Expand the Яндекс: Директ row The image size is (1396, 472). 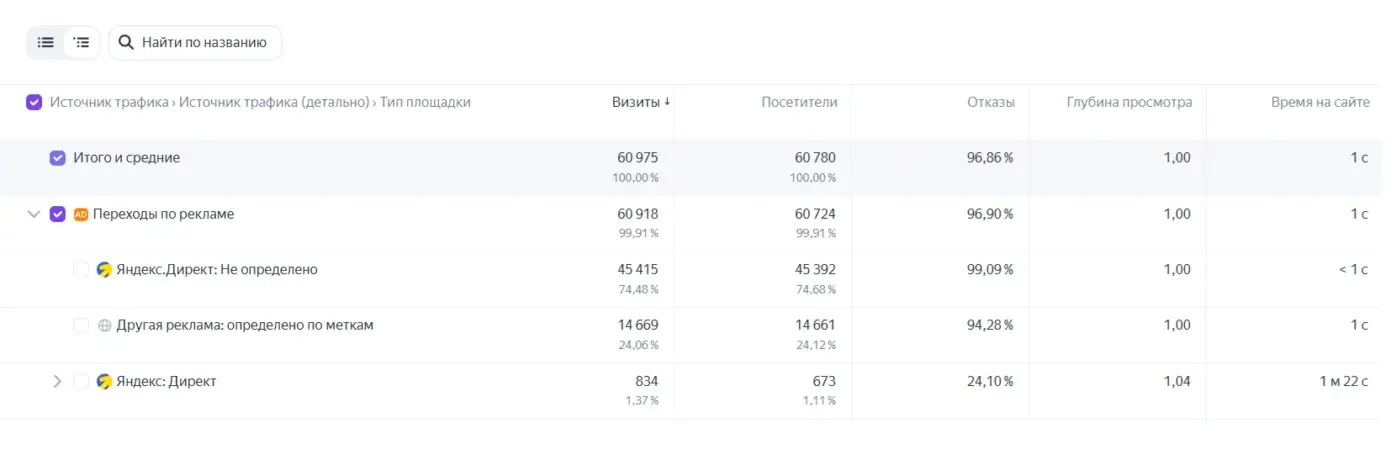[57, 382]
